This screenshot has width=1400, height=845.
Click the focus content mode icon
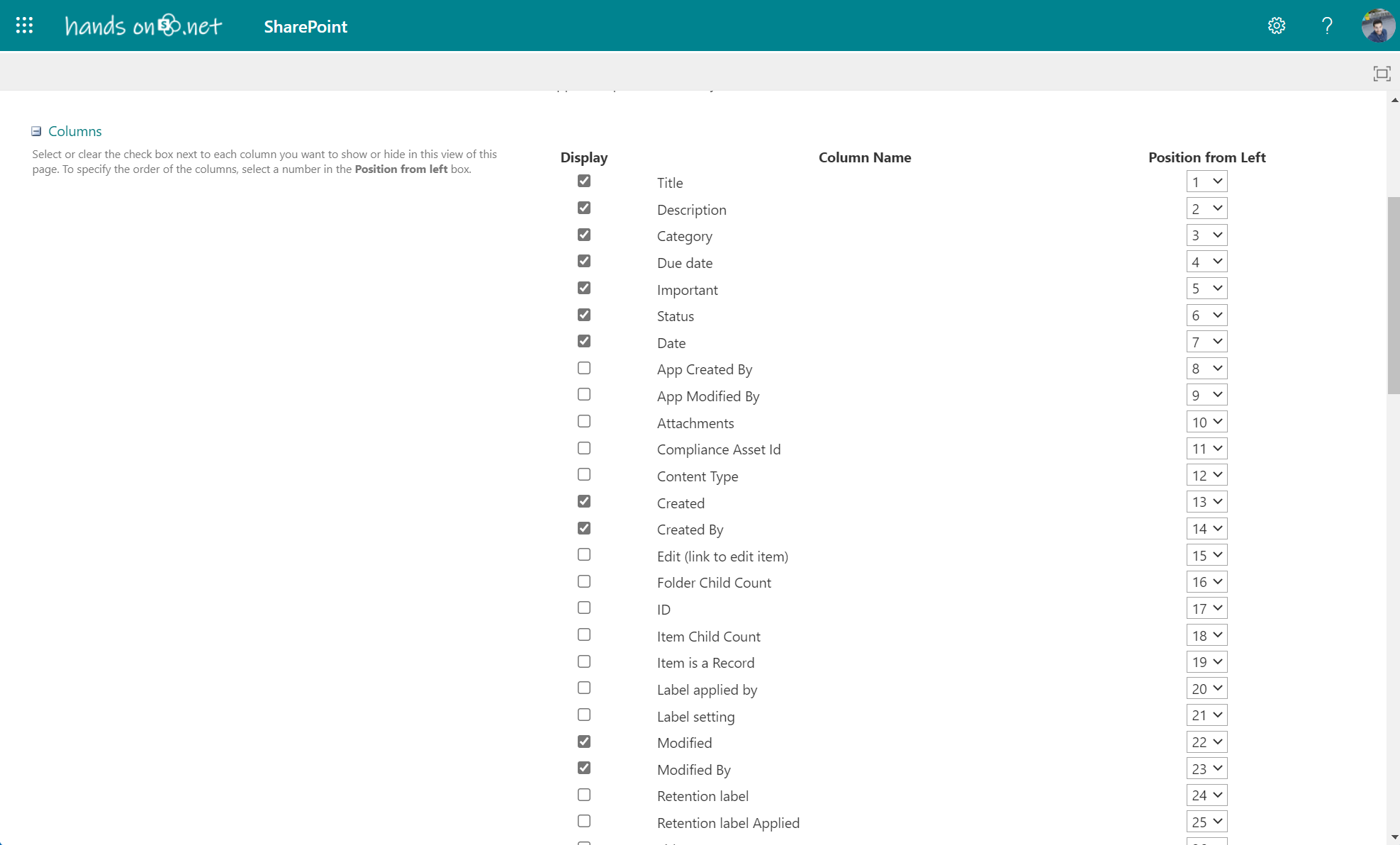click(x=1382, y=74)
